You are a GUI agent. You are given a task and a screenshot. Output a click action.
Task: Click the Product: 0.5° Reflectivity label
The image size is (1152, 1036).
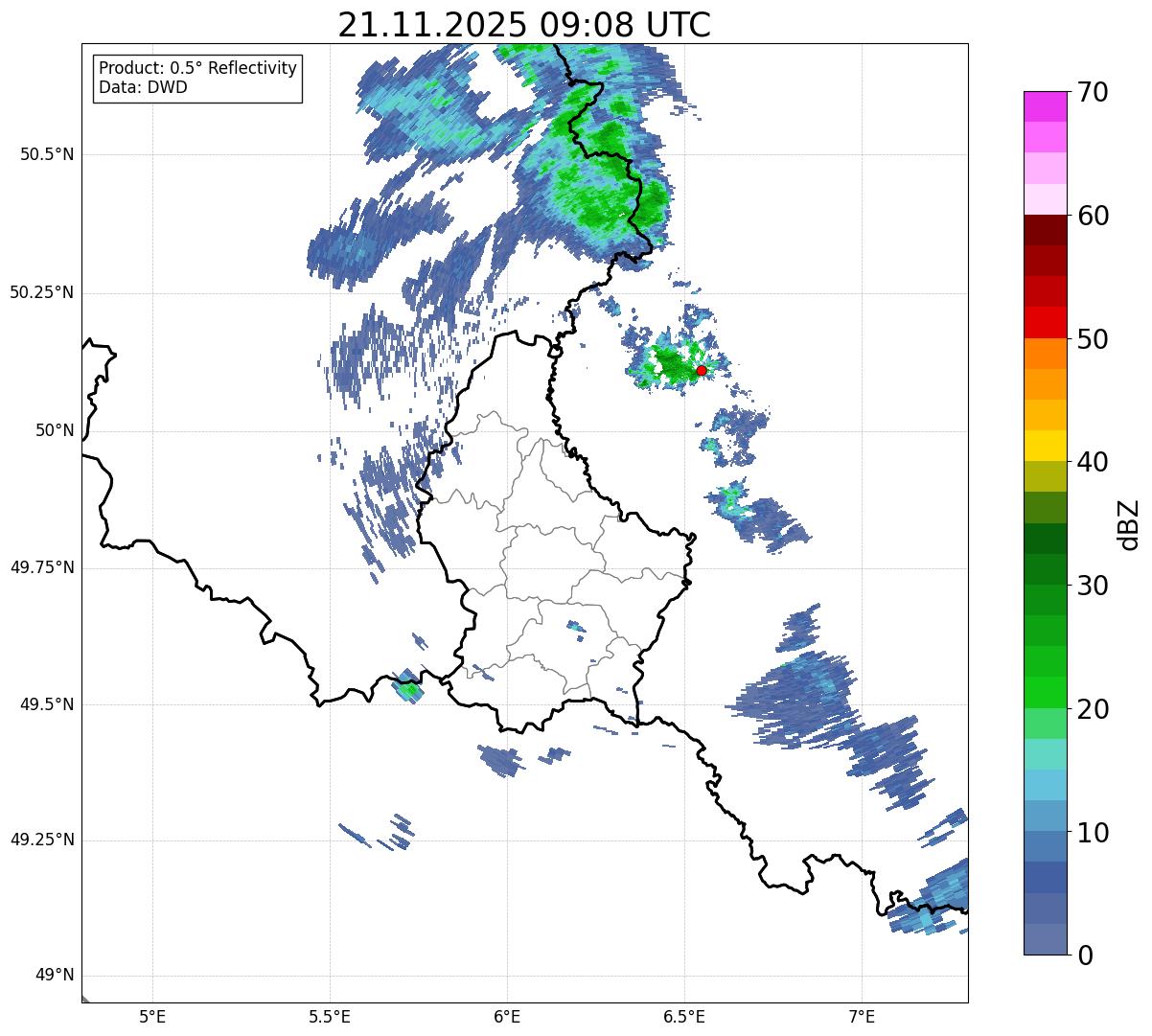[x=197, y=68]
